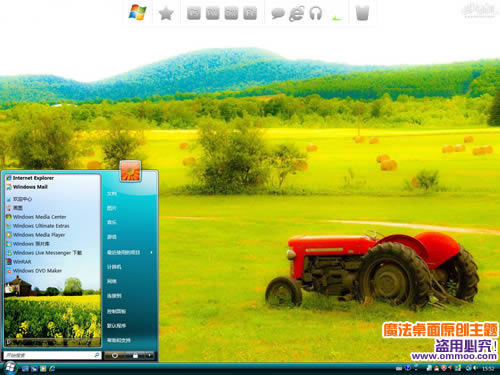Image resolution: width=500 pixels, height=375 pixels.
Task: Open Media Player quick launch icon
Action: click(x=43, y=369)
